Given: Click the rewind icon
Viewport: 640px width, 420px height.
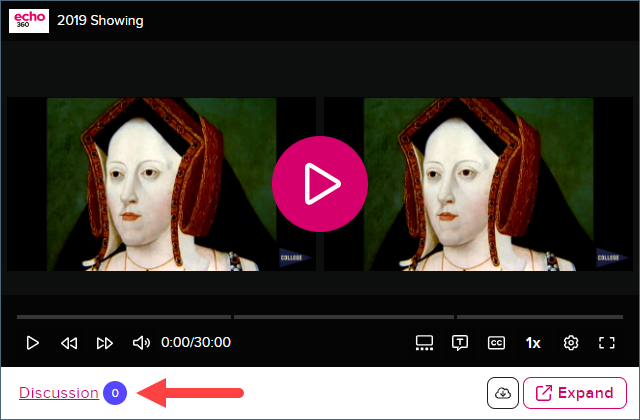Looking at the screenshot, I should [x=69, y=343].
